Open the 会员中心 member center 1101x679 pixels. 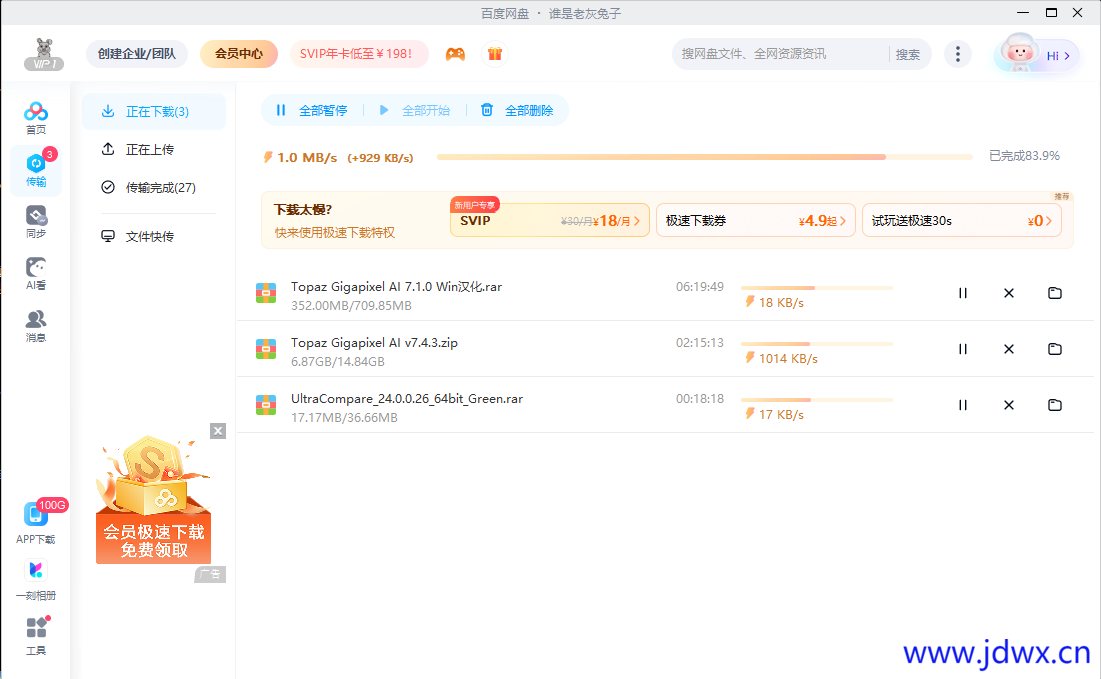239,54
